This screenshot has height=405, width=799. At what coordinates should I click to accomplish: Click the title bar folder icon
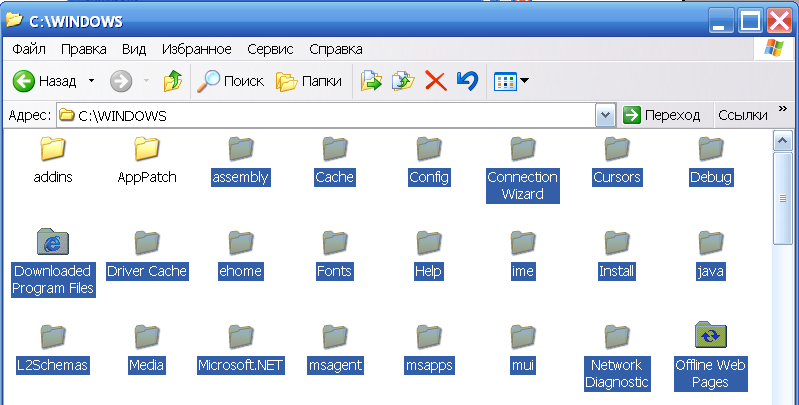(14, 20)
